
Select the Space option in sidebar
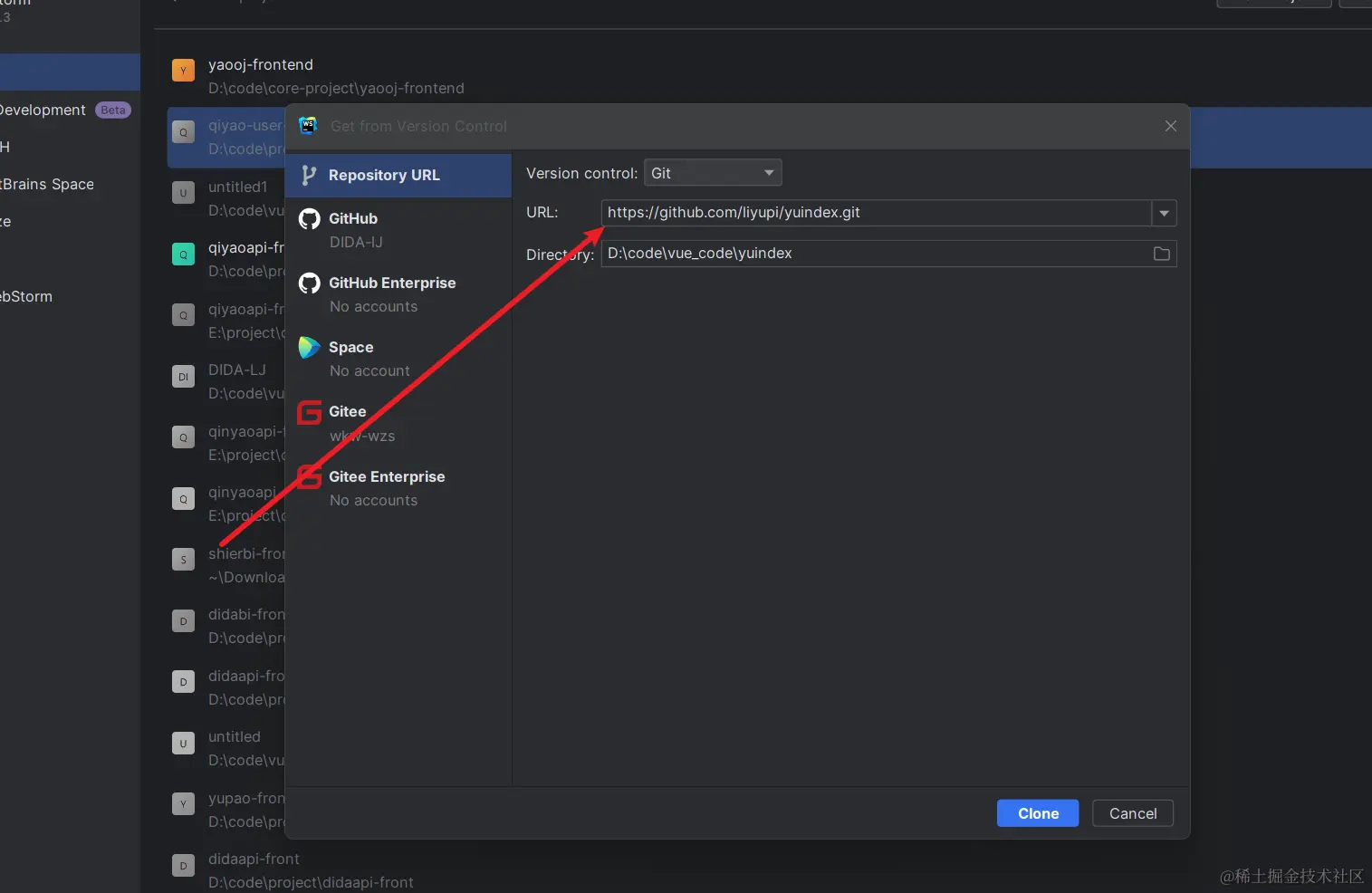pos(398,359)
